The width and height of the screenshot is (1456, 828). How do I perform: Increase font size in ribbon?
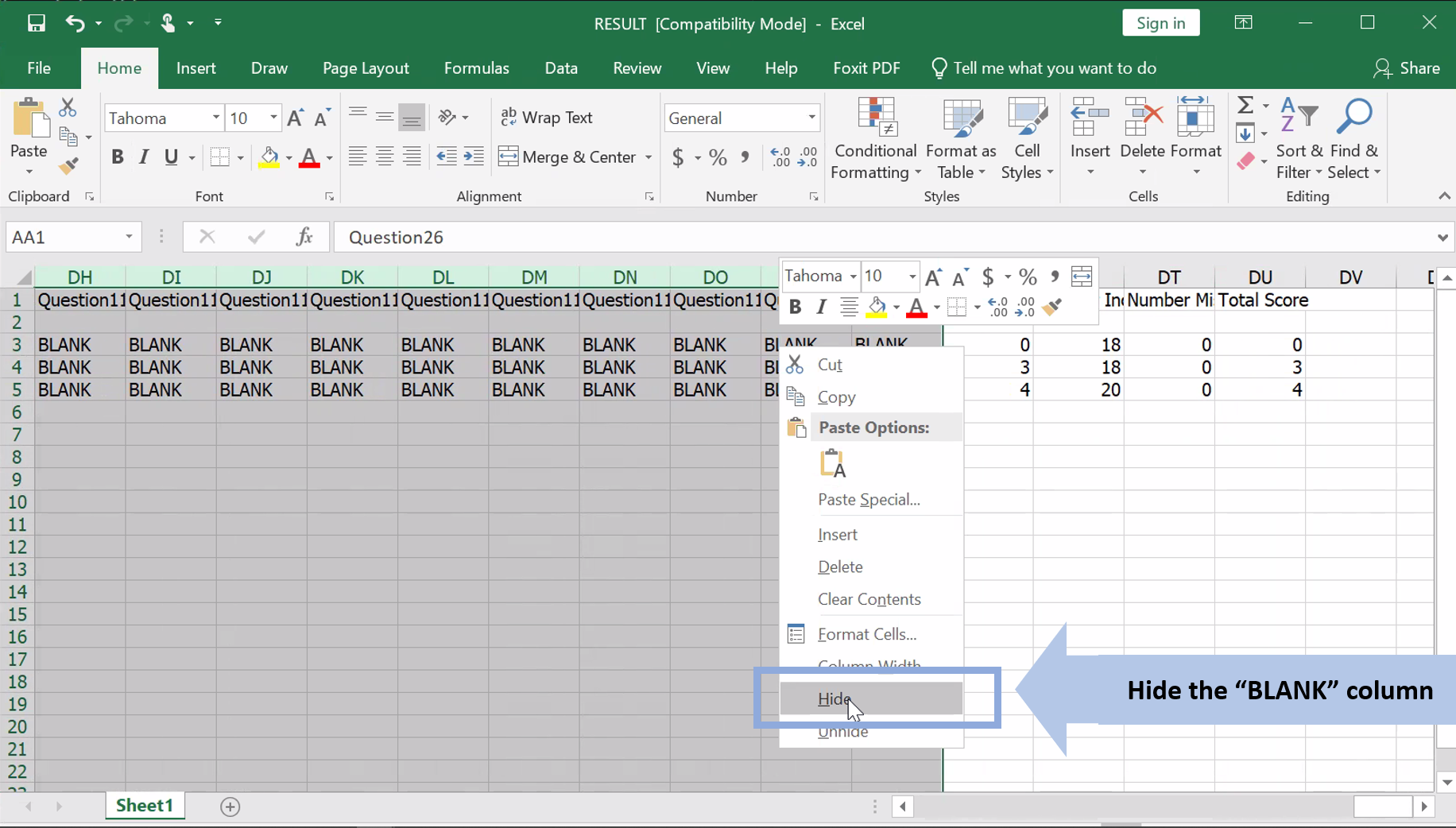coord(295,118)
